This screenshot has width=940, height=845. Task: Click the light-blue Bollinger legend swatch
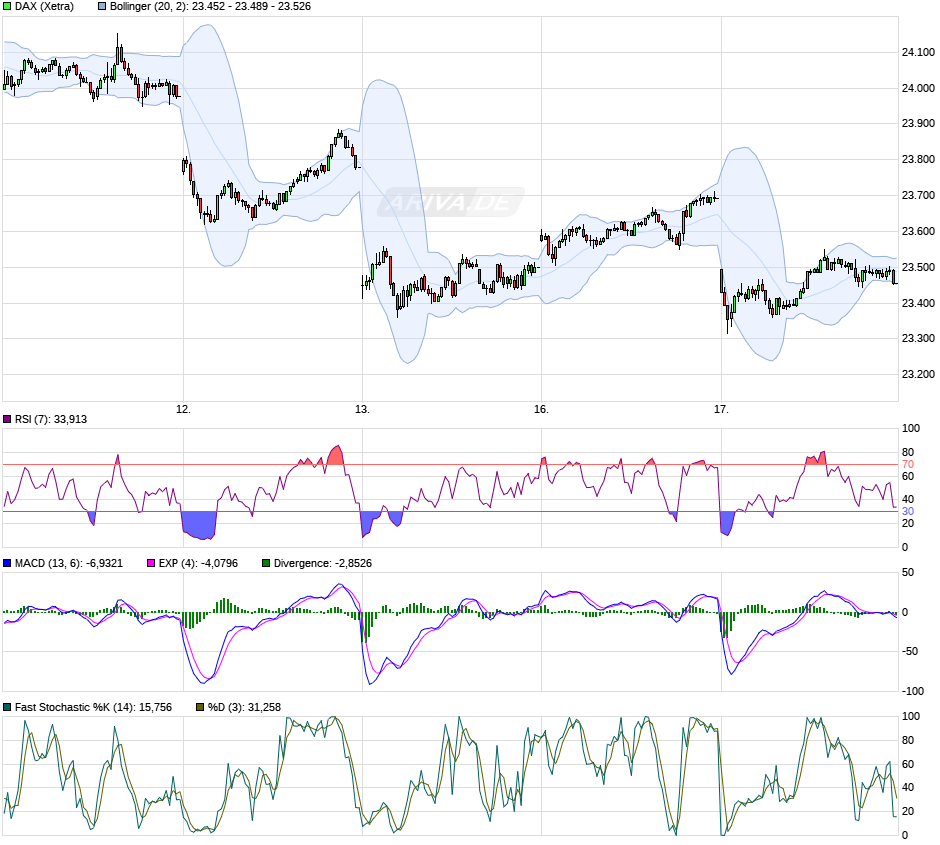(102, 7)
